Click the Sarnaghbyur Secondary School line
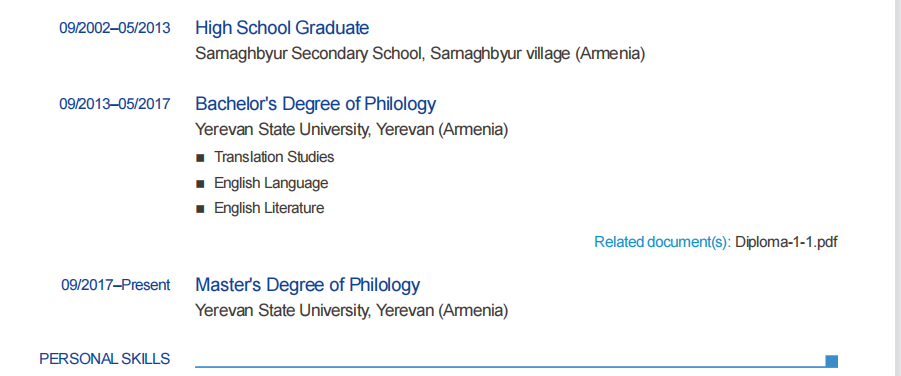901x376 pixels. (420, 54)
